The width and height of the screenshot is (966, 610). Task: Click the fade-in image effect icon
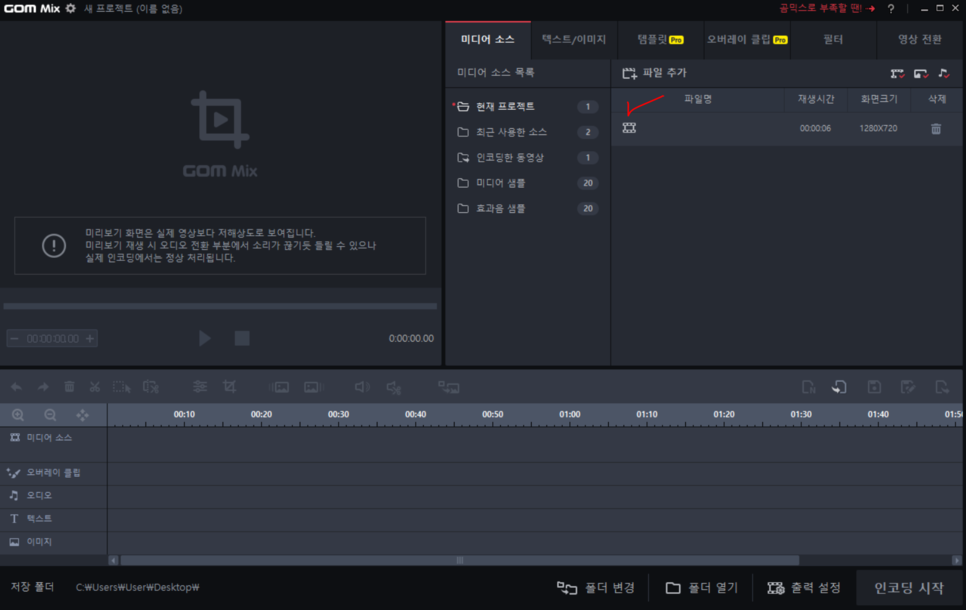point(279,387)
